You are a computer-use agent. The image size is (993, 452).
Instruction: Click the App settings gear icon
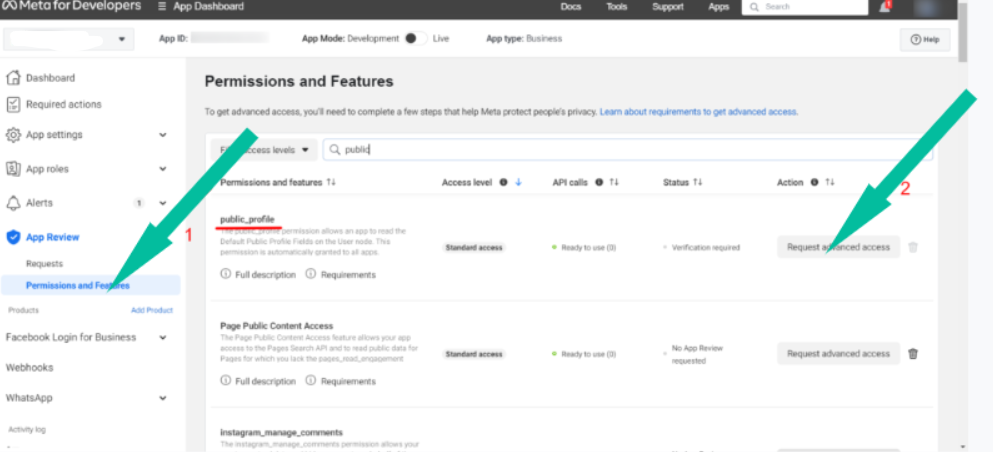[x=13, y=135]
